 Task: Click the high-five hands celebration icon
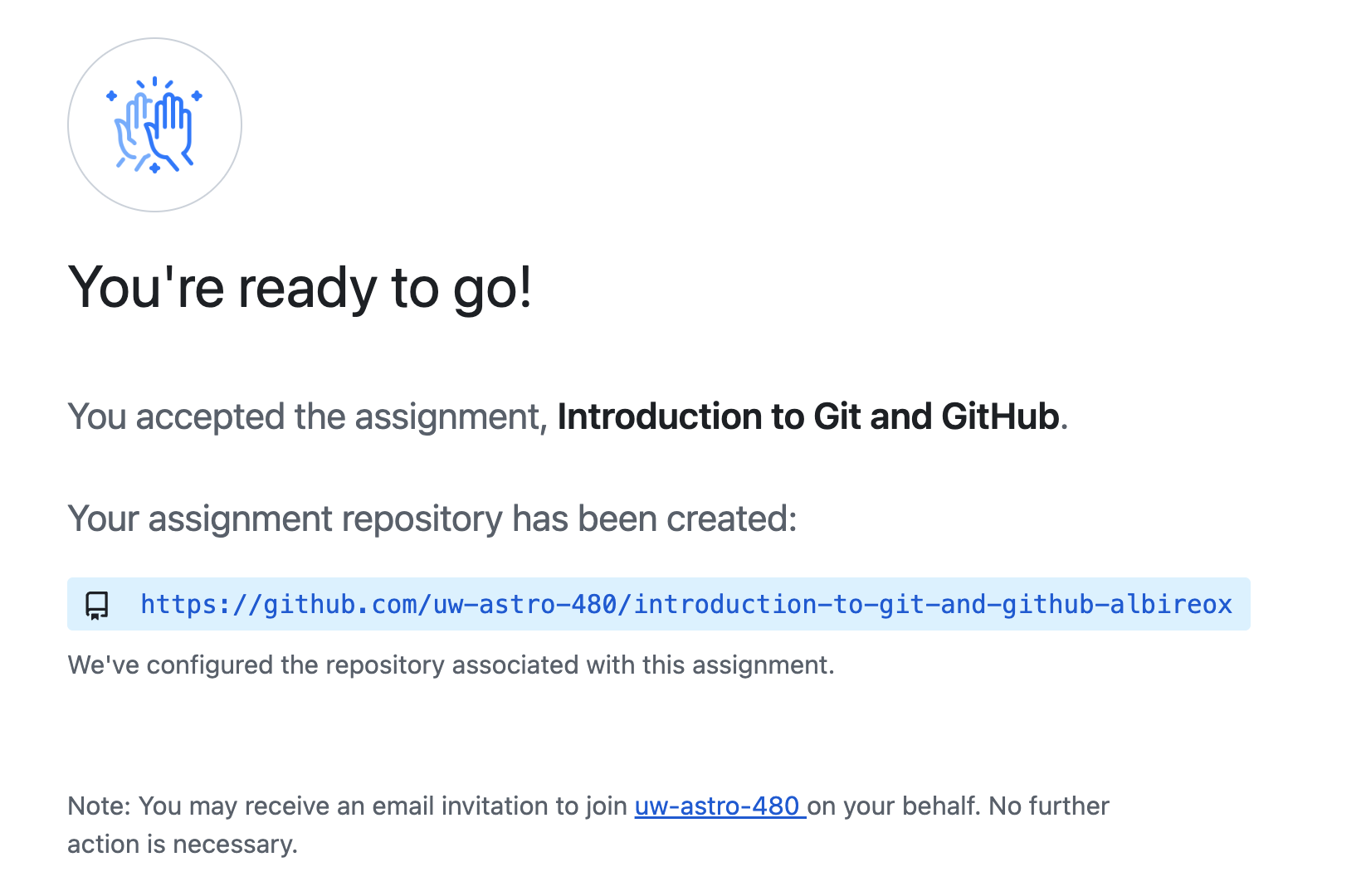click(154, 125)
